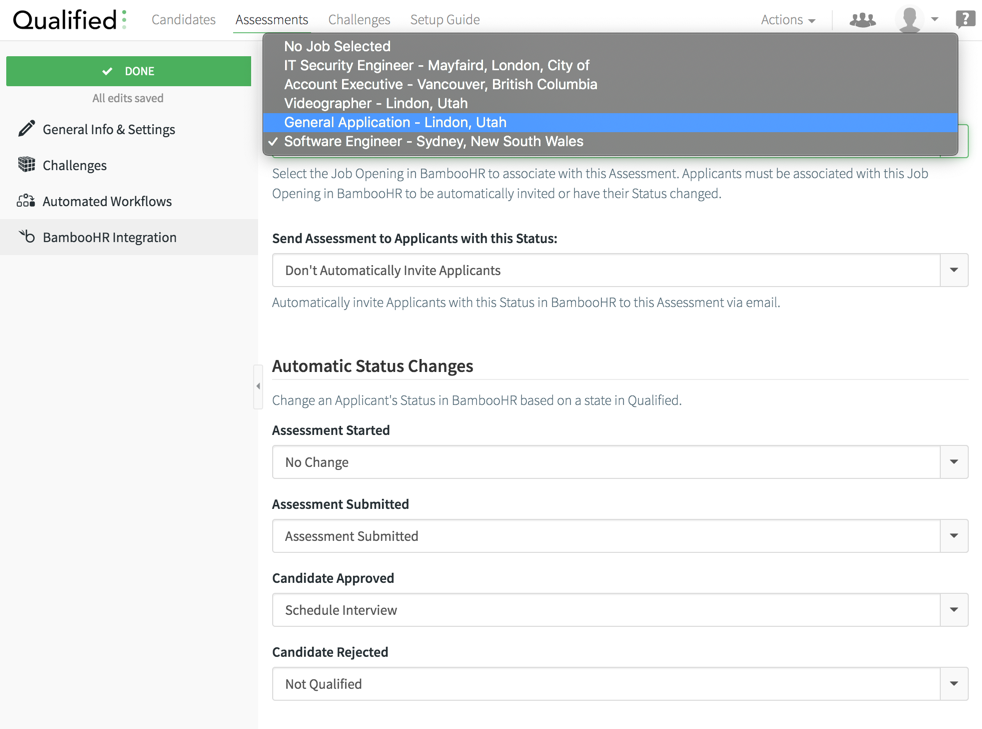Select General Application - Lindon, Utah option

pos(395,122)
